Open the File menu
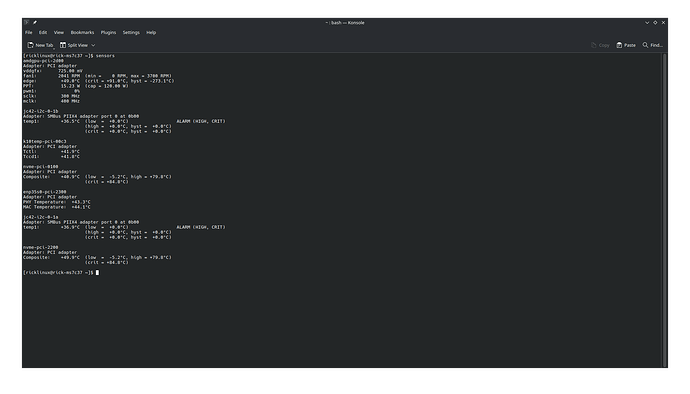 click(29, 33)
